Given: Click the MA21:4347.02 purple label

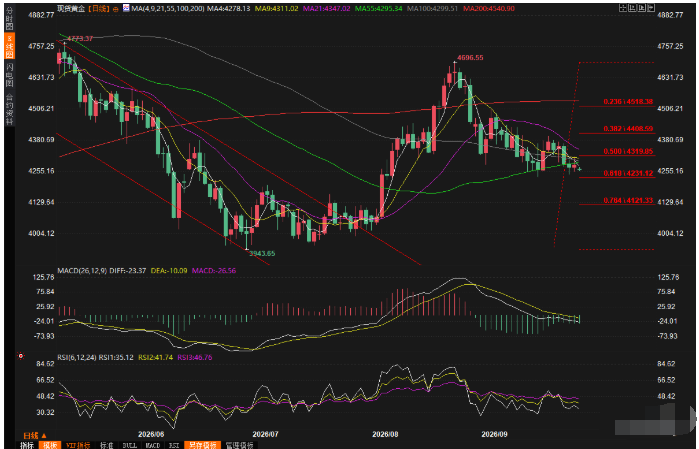Looking at the screenshot, I should [326, 8].
